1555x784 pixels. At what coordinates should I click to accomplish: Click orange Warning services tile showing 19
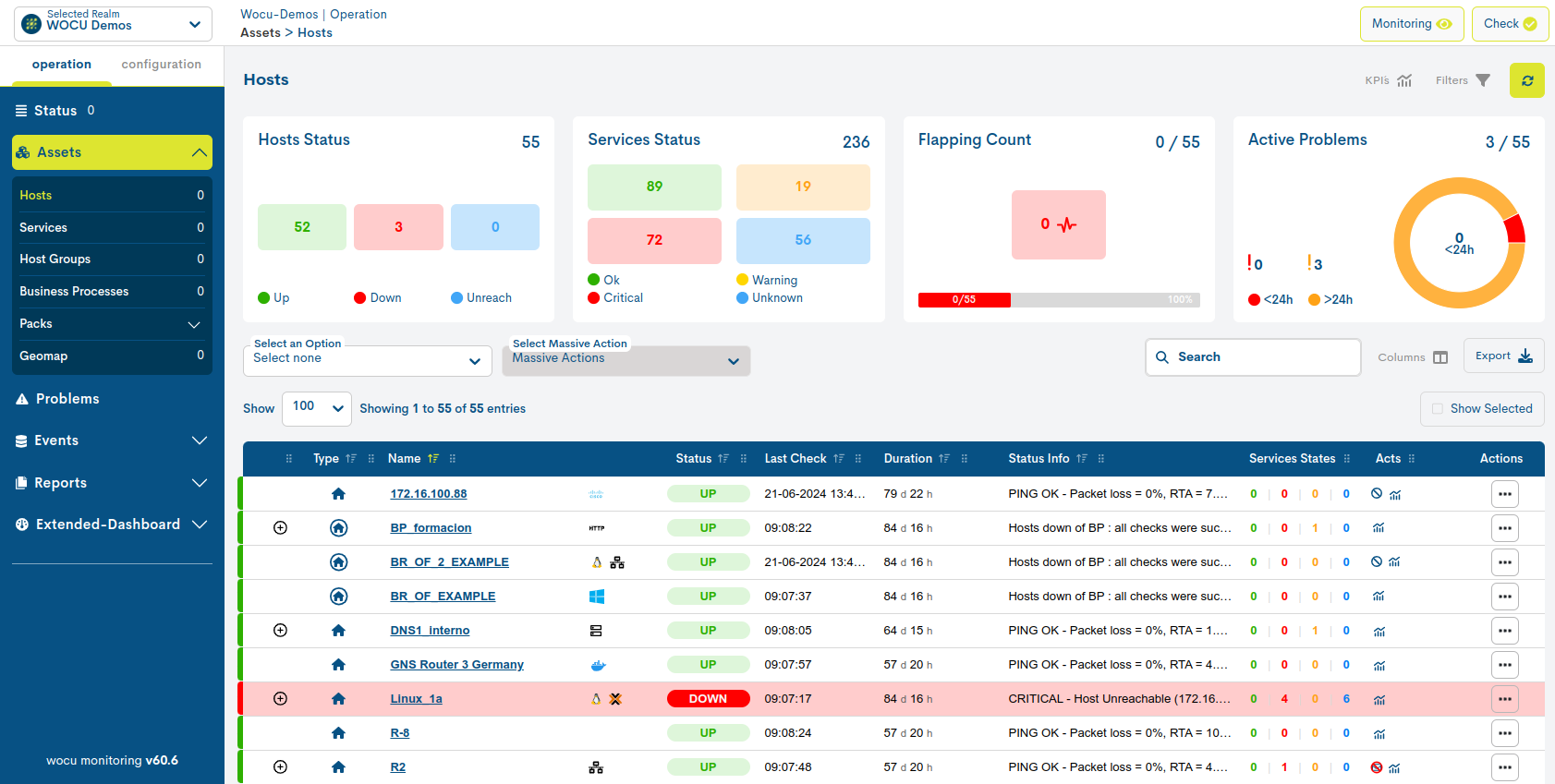[803, 187]
